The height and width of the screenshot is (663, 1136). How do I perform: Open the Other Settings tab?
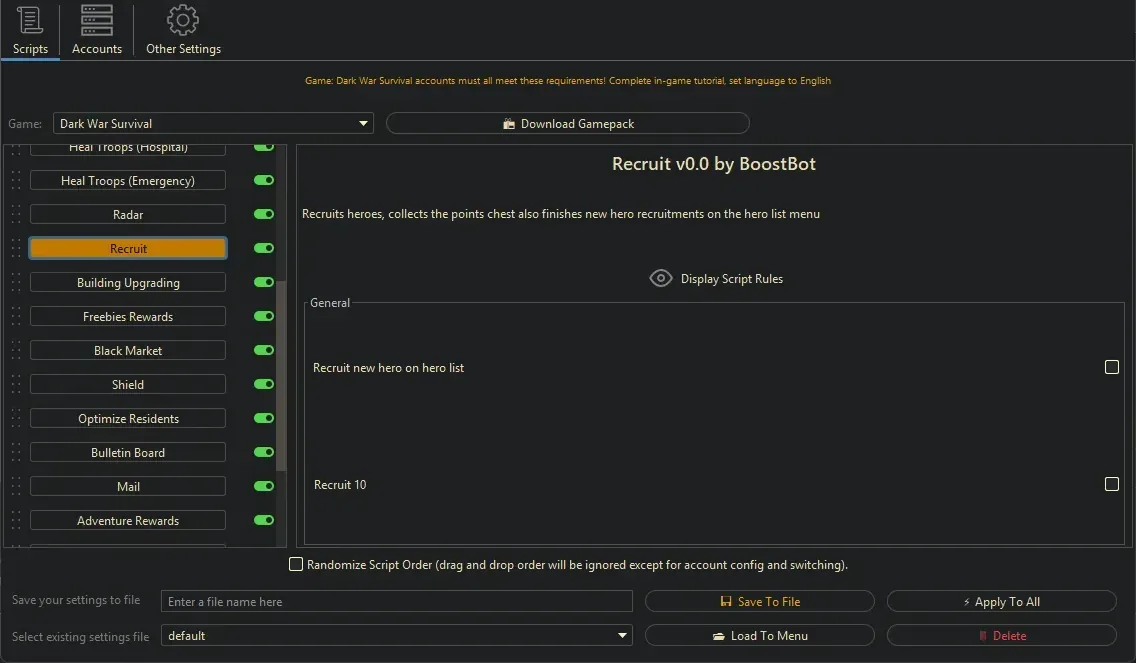[183, 30]
